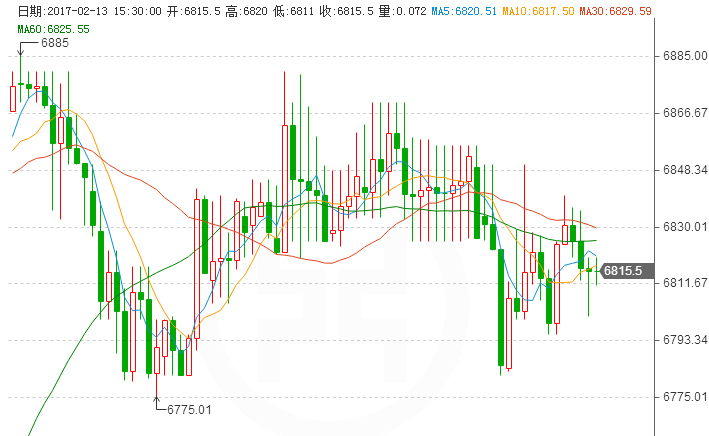Click the 6811.67 axis label
Viewport: 709px width, 436px height.
pyautogui.click(x=685, y=283)
